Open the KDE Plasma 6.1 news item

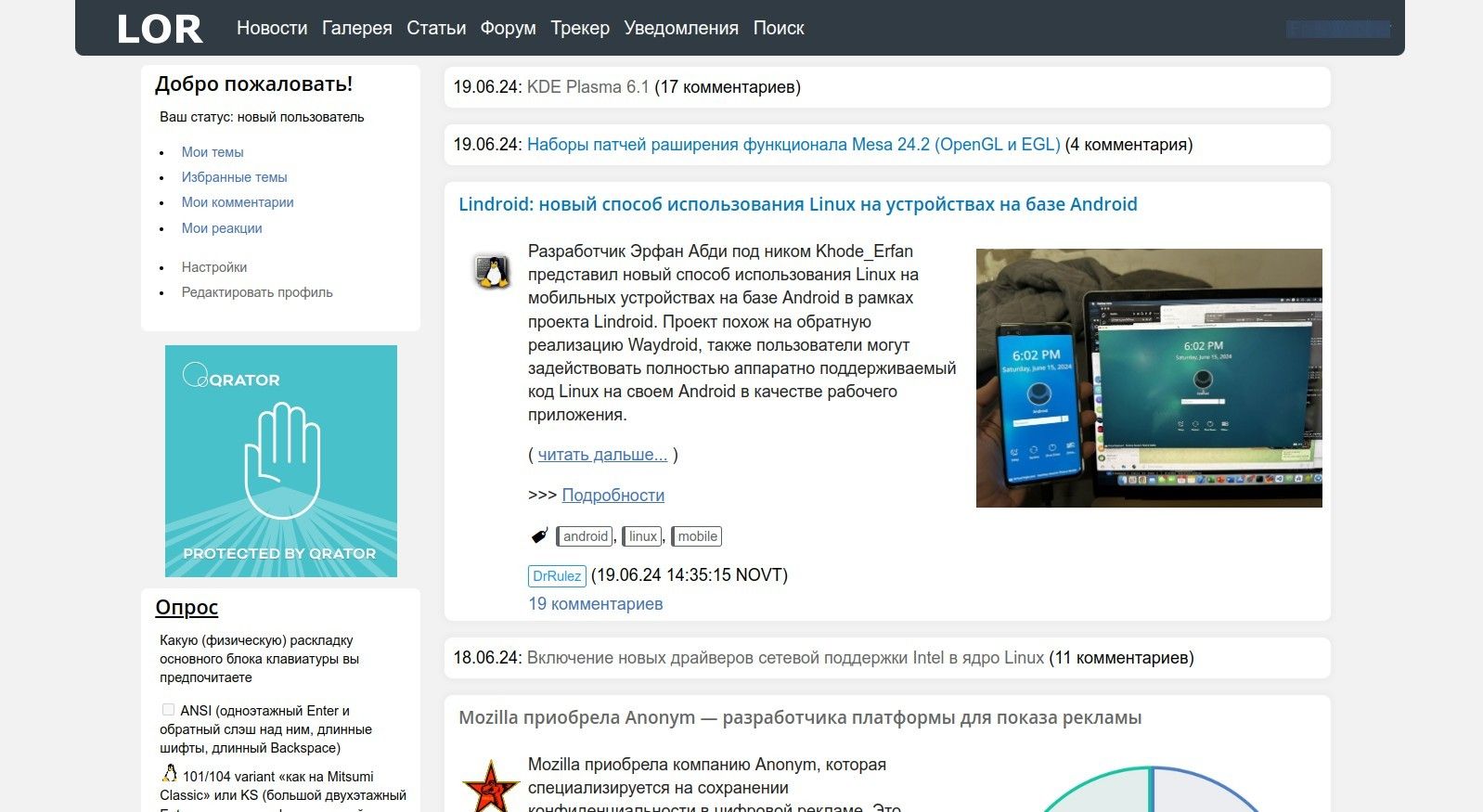588,87
